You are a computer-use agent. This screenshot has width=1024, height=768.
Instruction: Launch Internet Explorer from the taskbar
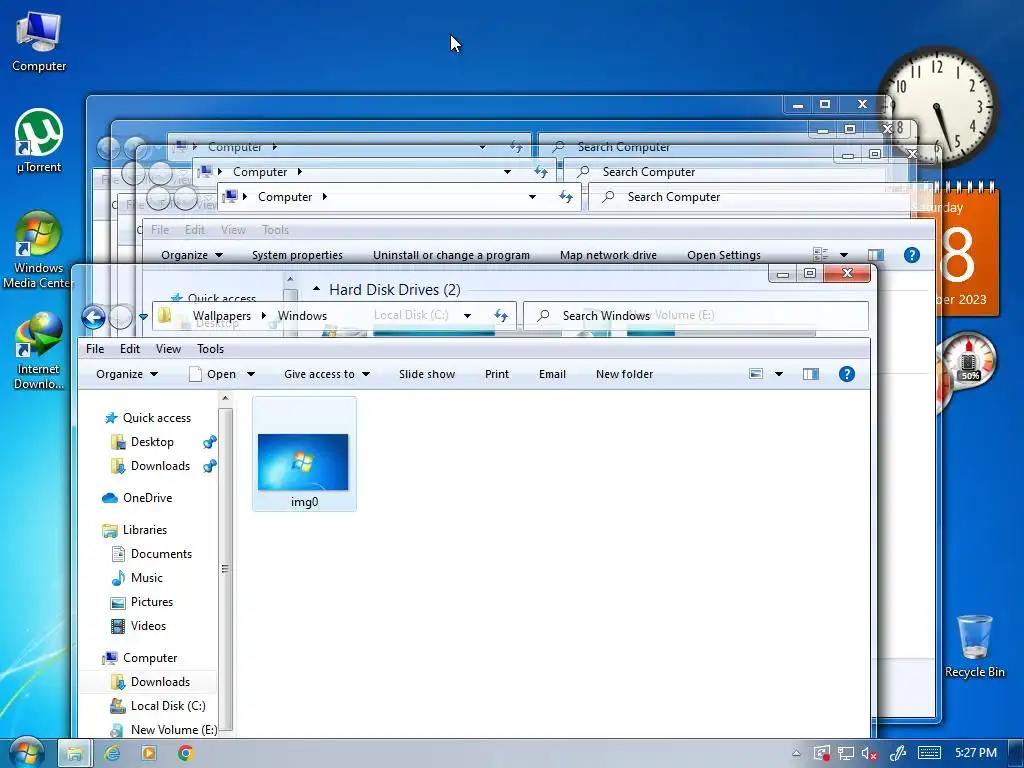[112, 754]
